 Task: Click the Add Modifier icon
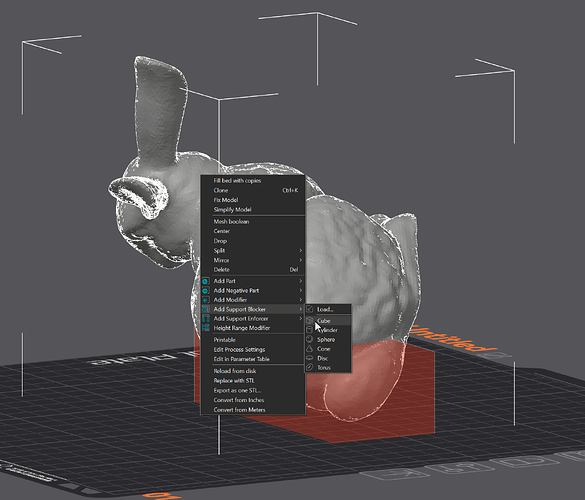(x=206, y=300)
